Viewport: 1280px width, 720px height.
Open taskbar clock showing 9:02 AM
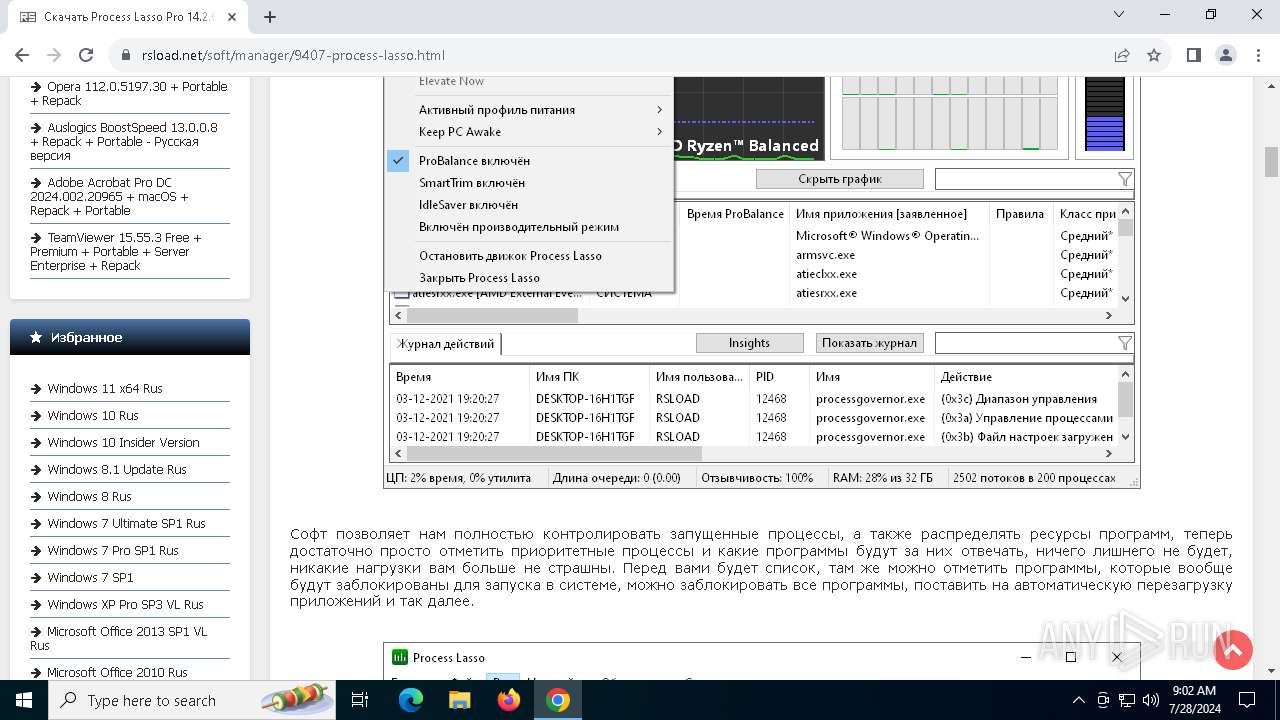1193,700
